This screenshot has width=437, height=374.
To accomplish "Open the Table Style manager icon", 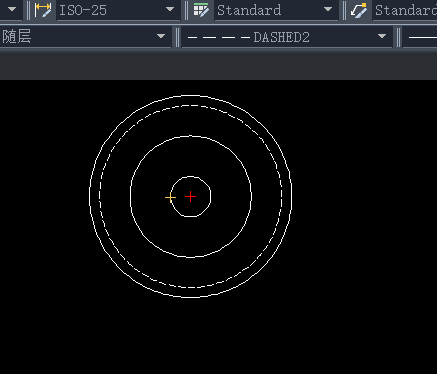I will pyautogui.click(x=201, y=10).
